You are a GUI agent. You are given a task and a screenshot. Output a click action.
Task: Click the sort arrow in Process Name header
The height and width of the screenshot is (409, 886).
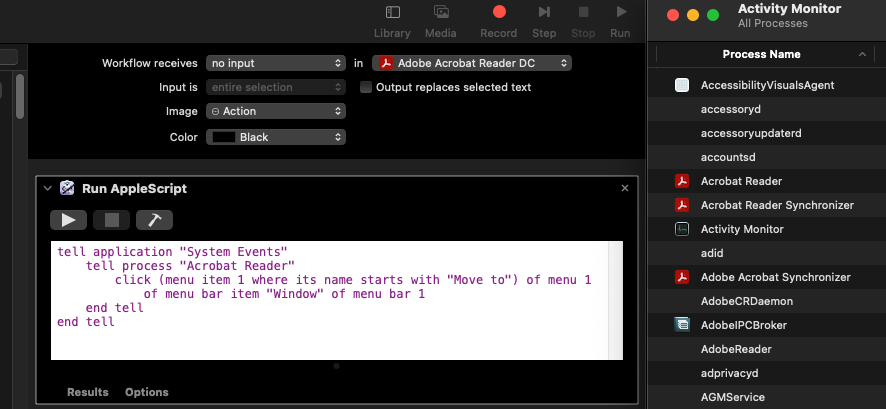coord(862,54)
